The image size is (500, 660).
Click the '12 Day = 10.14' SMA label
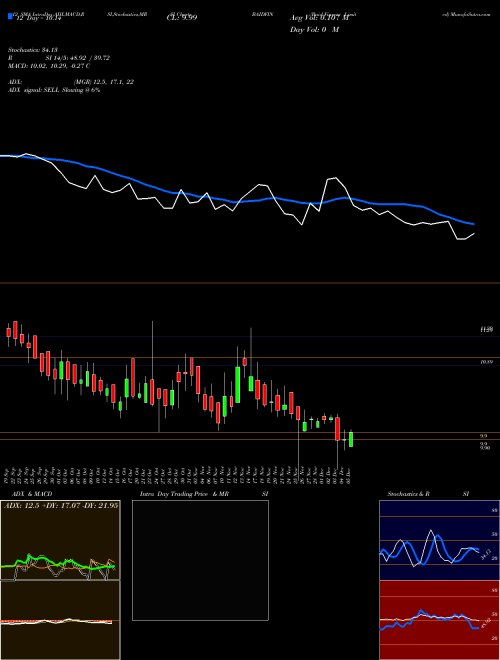[x=38, y=19]
